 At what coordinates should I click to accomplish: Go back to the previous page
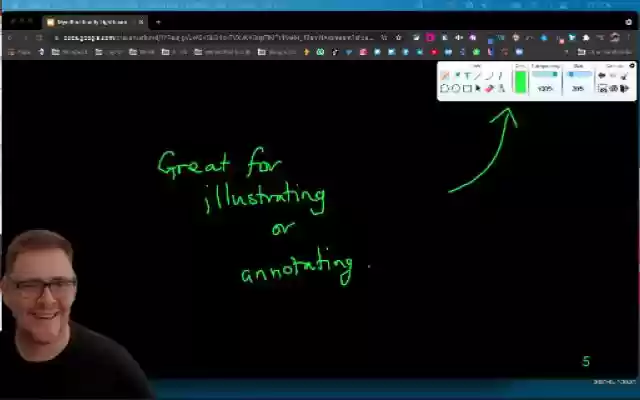(x=10, y=38)
